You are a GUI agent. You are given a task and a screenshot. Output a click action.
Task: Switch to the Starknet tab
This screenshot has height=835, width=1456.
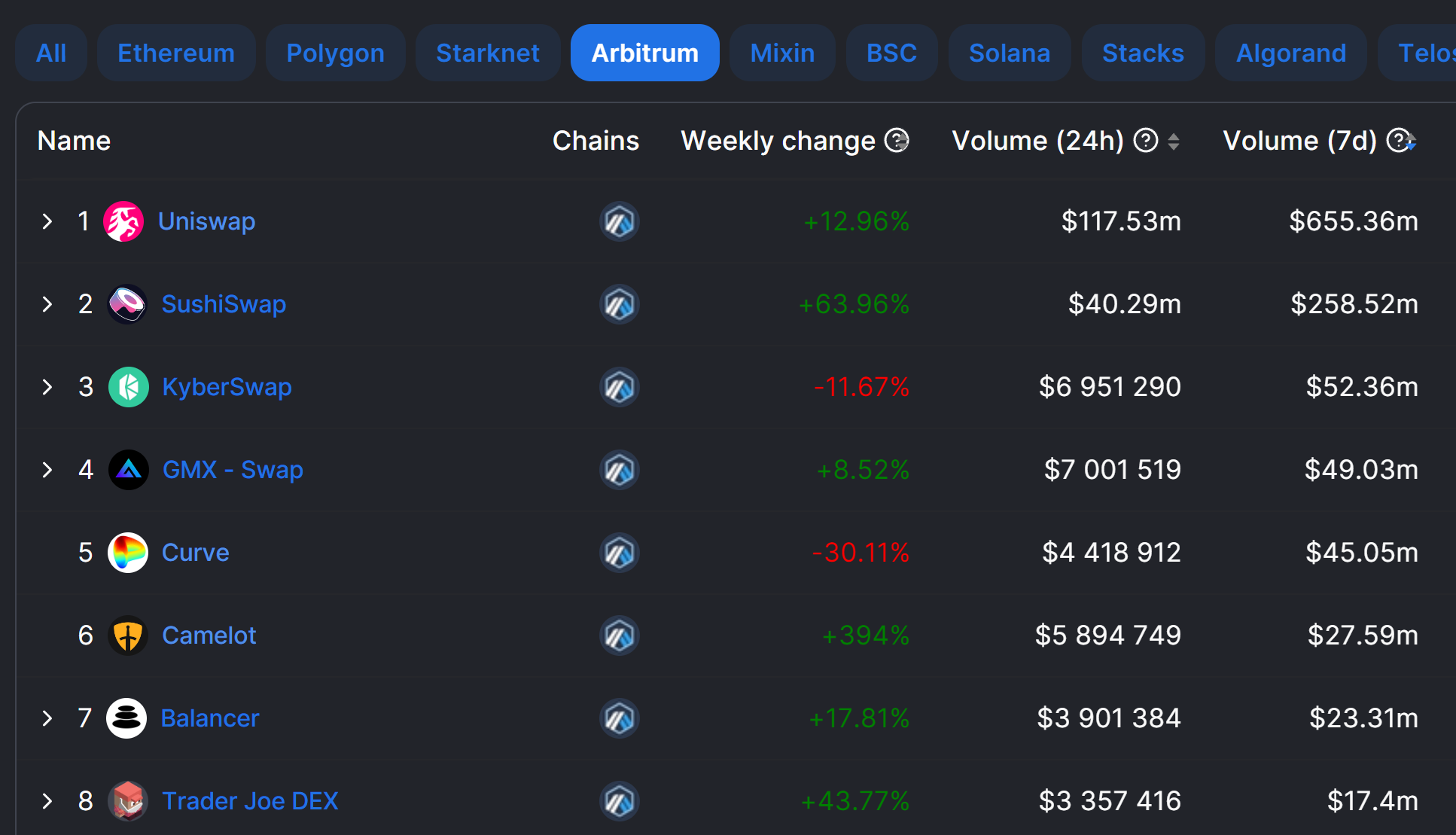click(488, 53)
